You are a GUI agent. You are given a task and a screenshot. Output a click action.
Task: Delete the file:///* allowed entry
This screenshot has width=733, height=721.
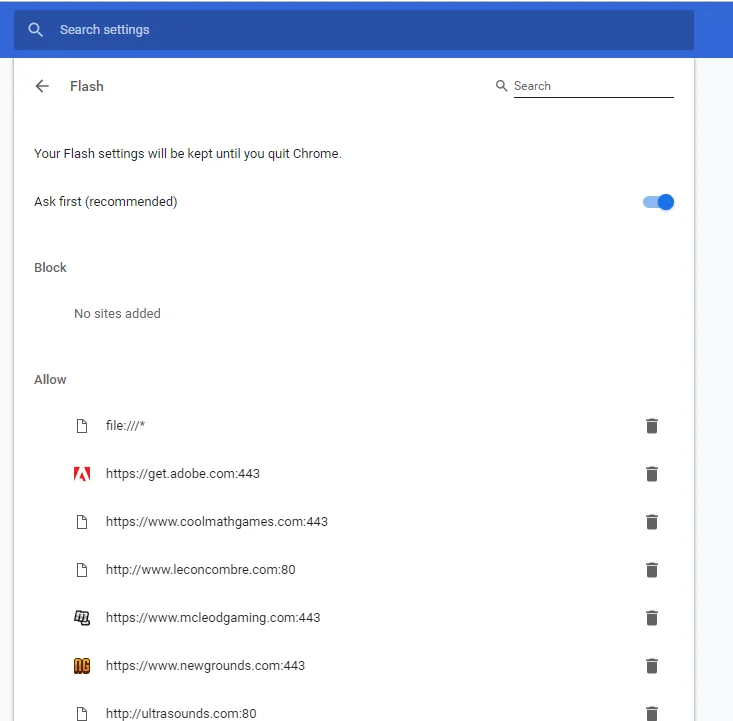(652, 426)
